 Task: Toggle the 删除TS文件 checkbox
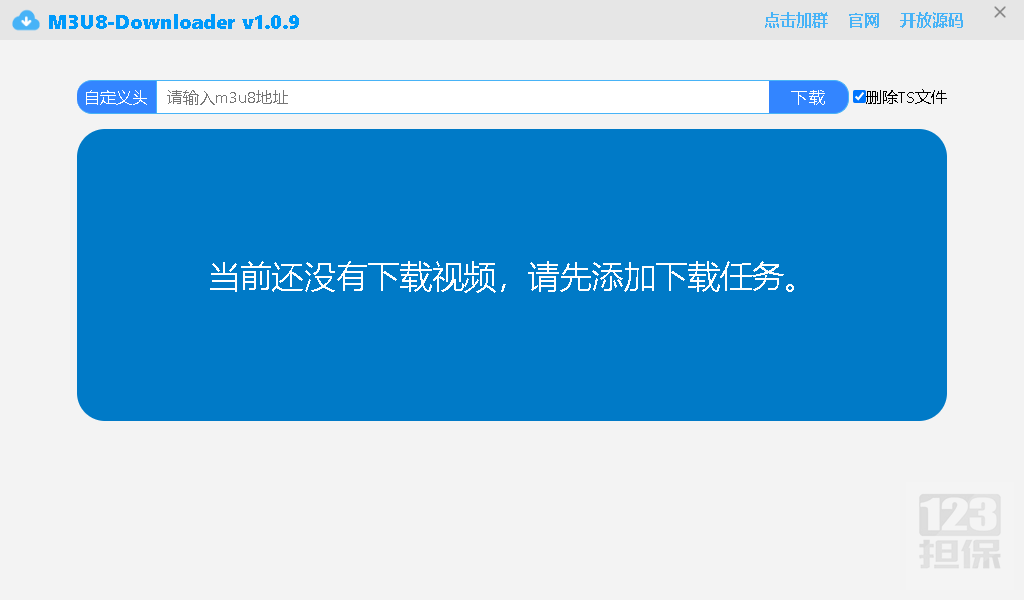pos(859,97)
